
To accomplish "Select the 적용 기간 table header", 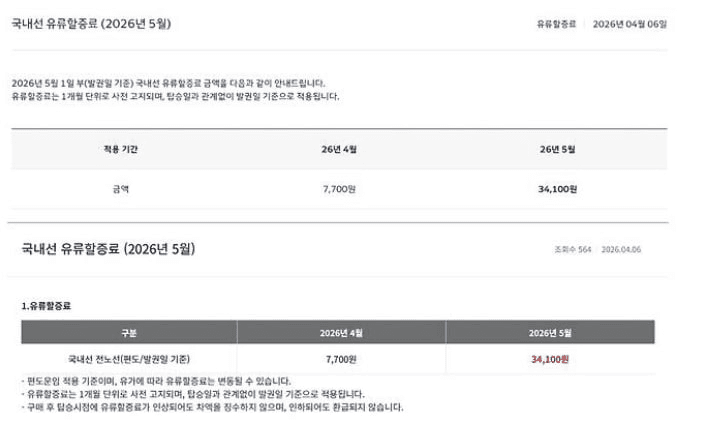I will coord(118,149).
